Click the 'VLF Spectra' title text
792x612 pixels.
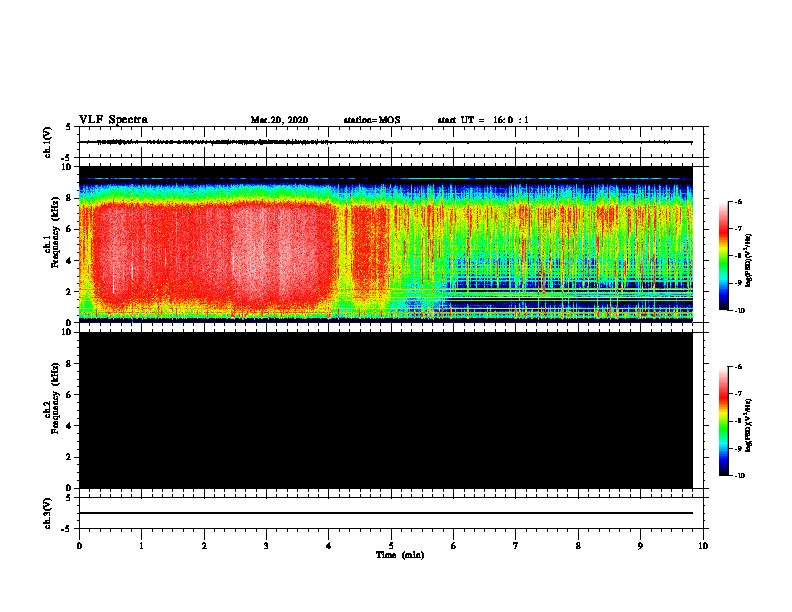[113, 120]
